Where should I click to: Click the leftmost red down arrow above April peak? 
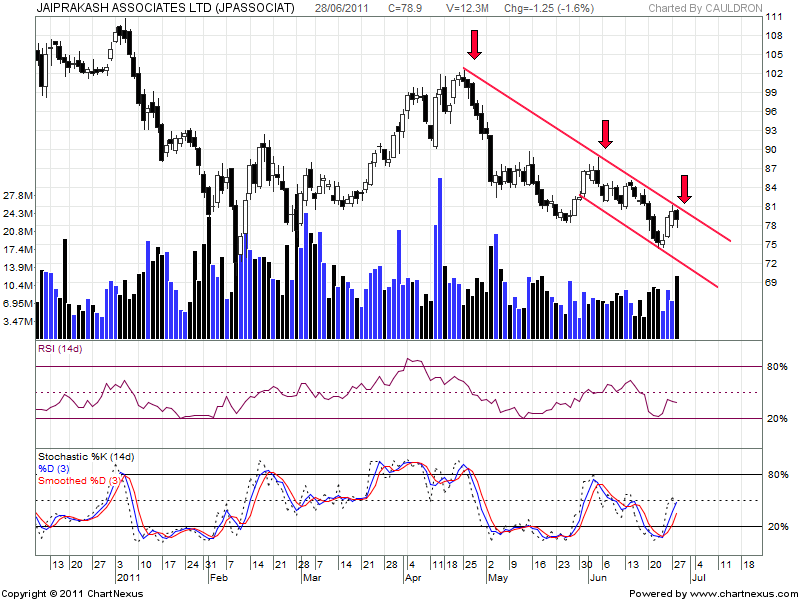(474, 43)
